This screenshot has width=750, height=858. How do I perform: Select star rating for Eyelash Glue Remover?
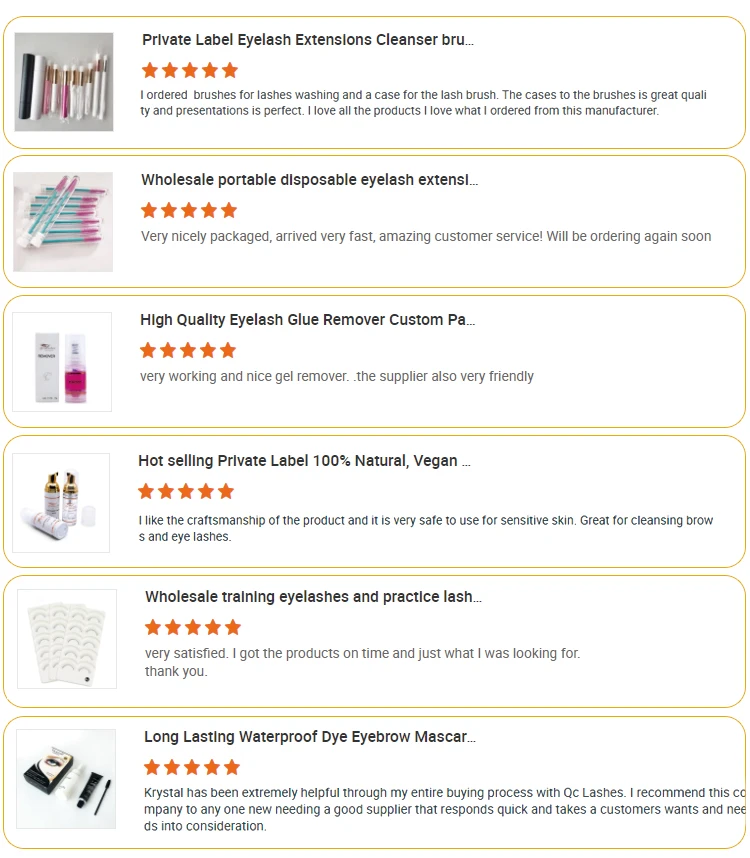188,350
